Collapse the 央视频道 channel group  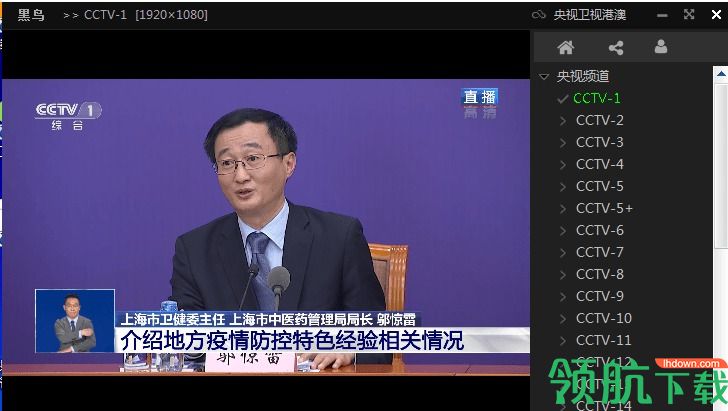point(544,77)
